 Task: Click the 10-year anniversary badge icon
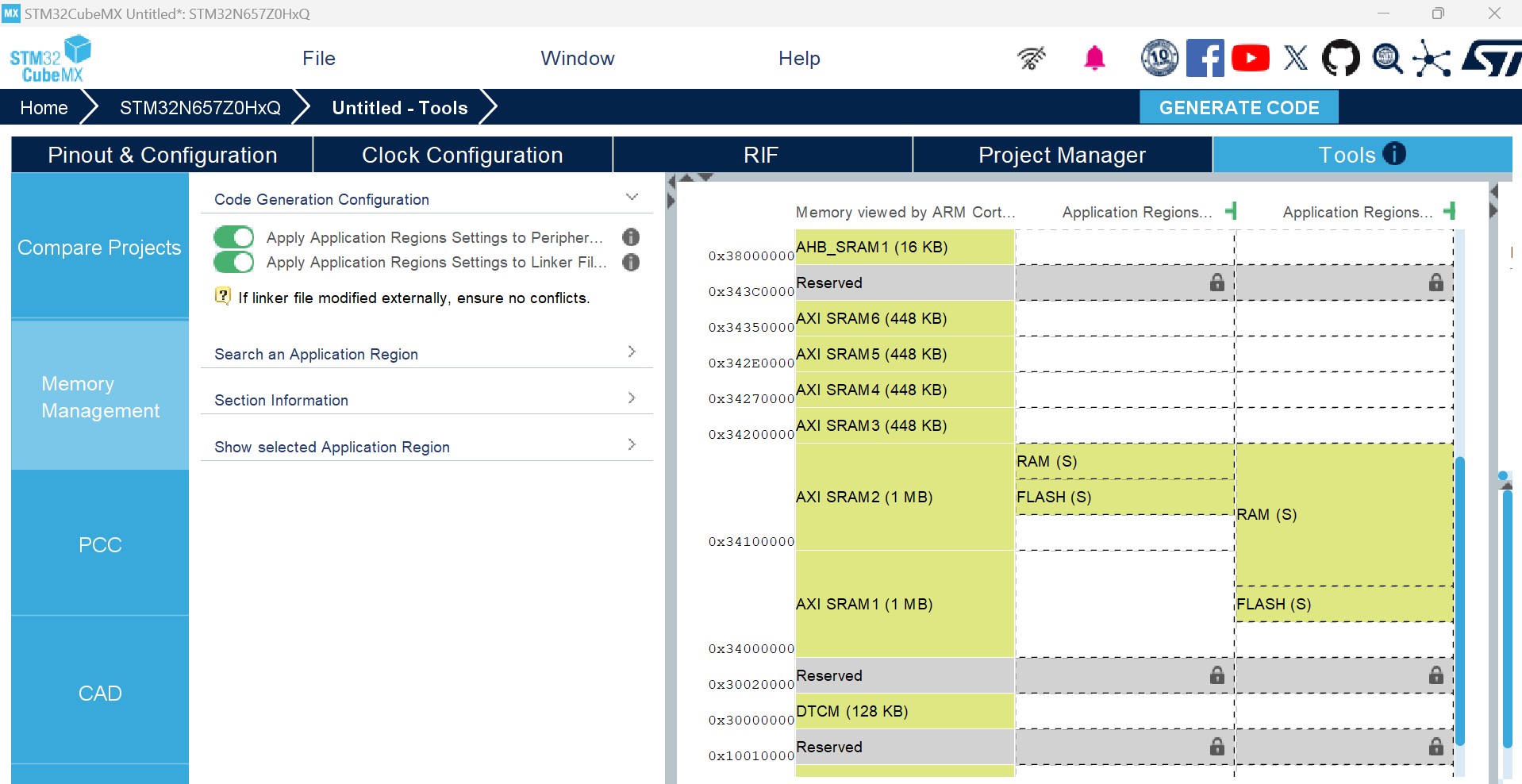point(1159,58)
